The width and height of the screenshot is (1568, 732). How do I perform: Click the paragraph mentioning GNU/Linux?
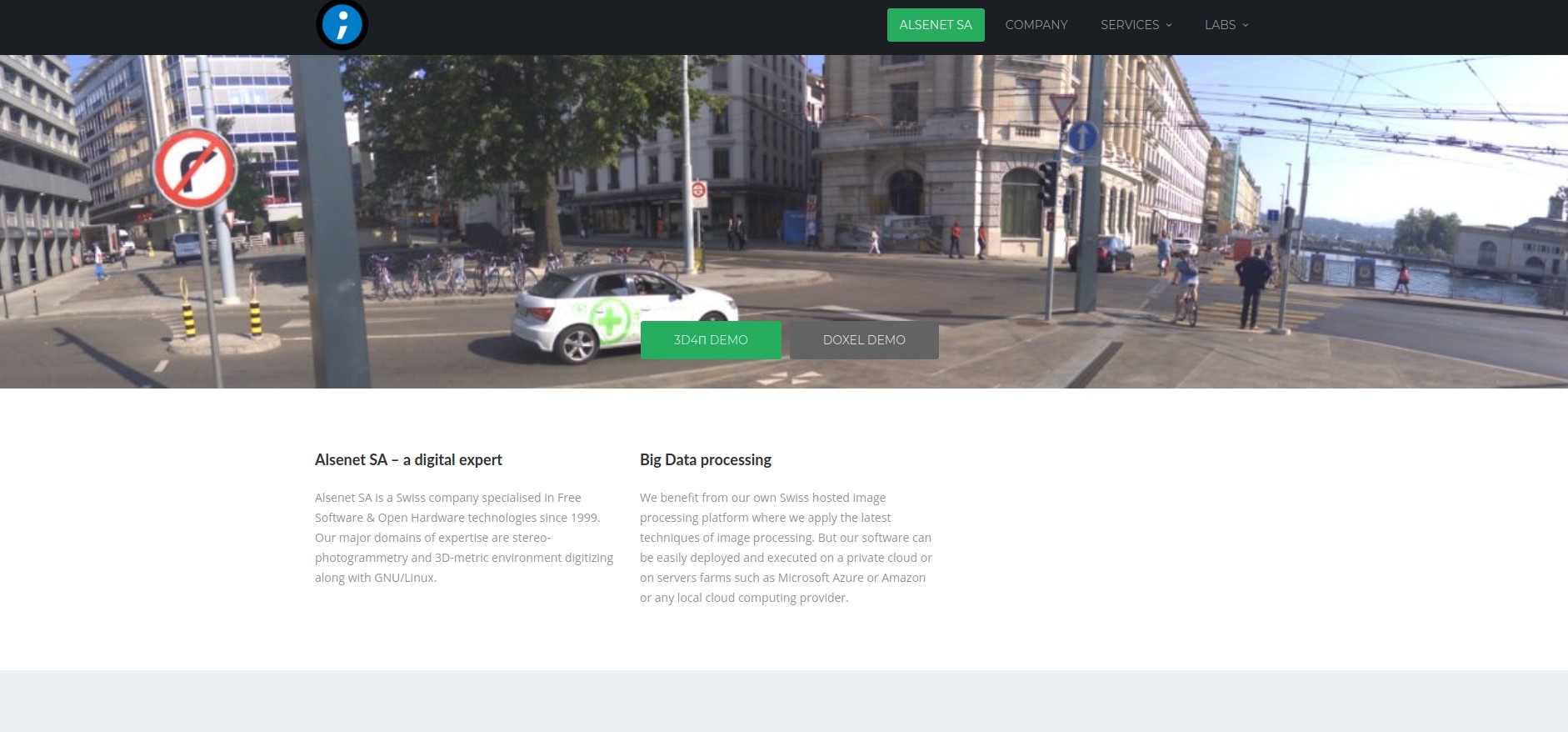[464, 538]
